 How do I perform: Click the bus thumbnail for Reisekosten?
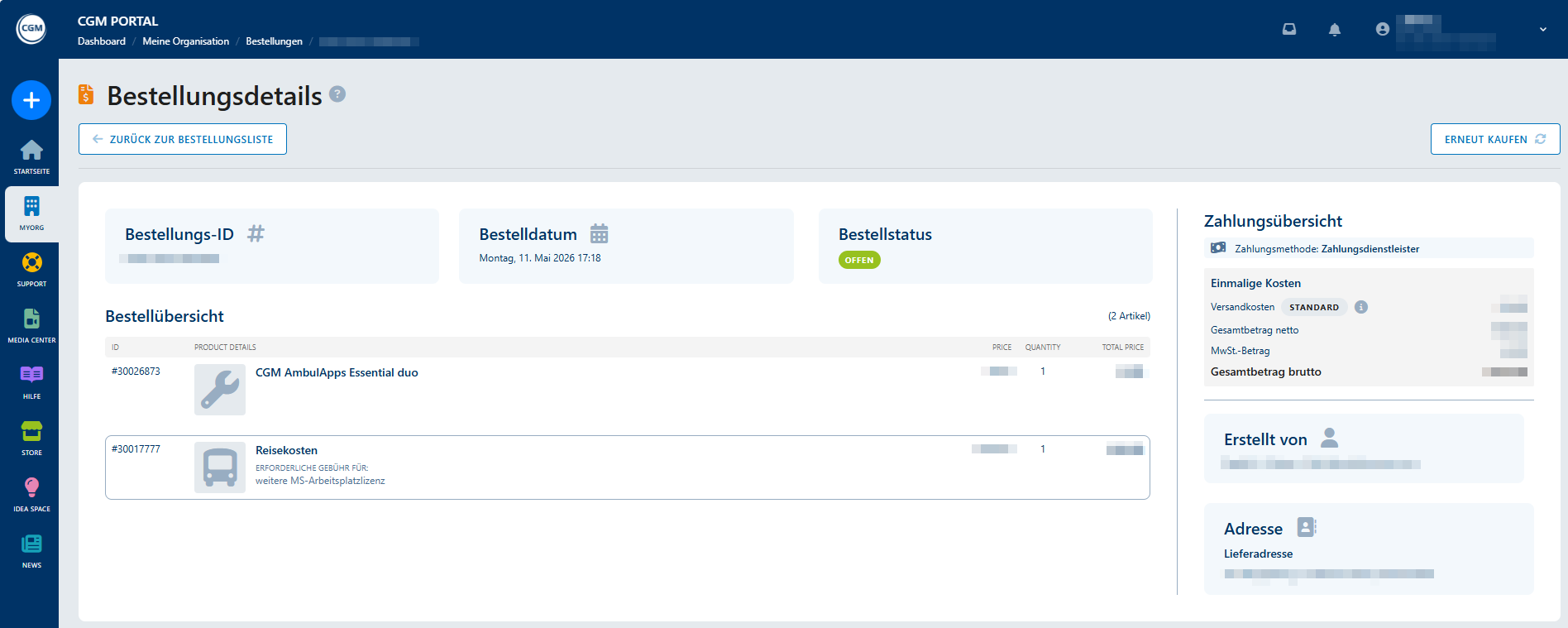(220, 467)
